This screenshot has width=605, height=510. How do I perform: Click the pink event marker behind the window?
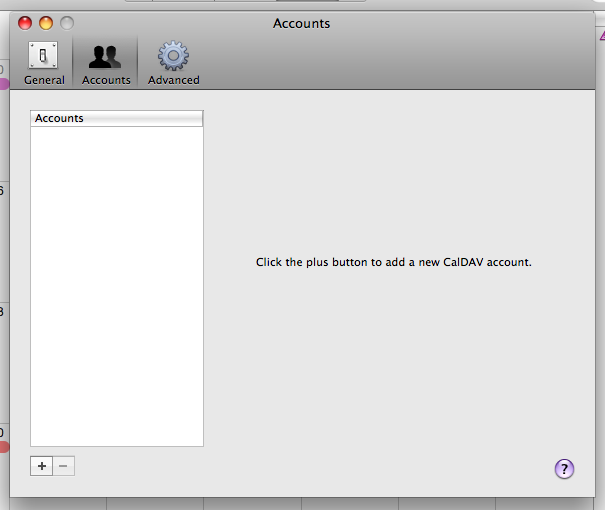tap(3, 84)
